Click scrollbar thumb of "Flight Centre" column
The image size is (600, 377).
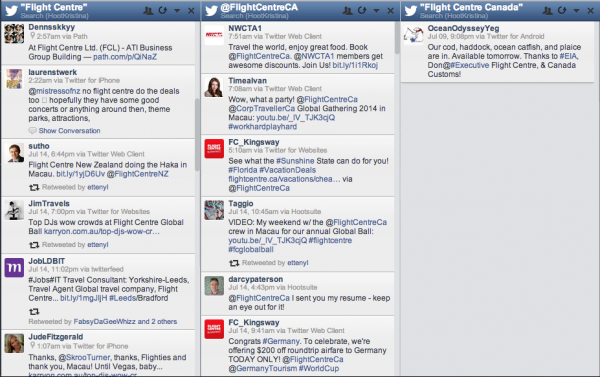pos(197,134)
